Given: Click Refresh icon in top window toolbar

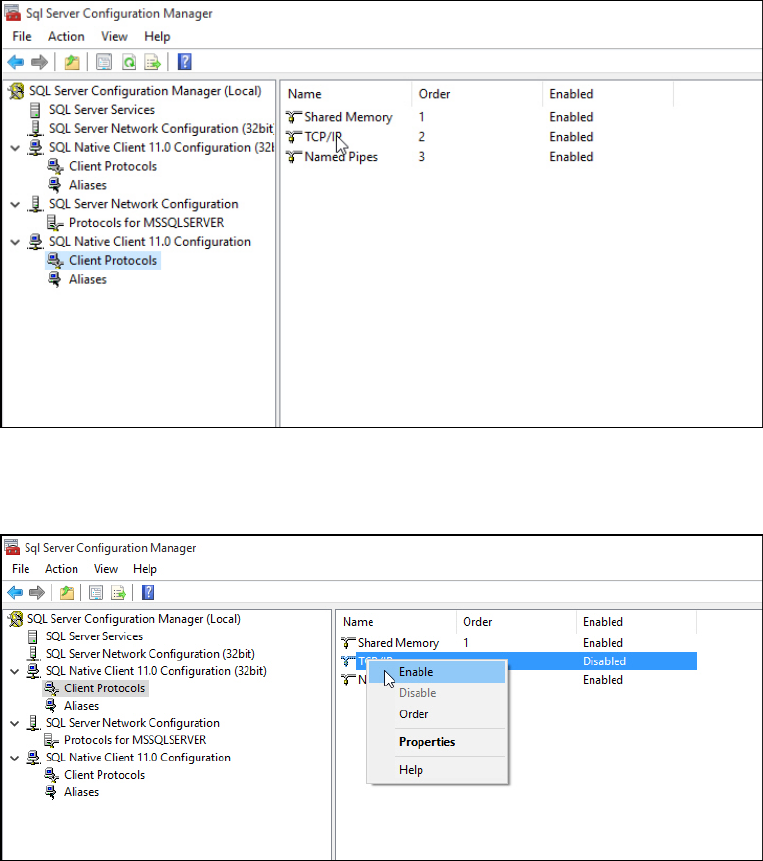Looking at the screenshot, I should pyautogui.click(x=128, y=62).
